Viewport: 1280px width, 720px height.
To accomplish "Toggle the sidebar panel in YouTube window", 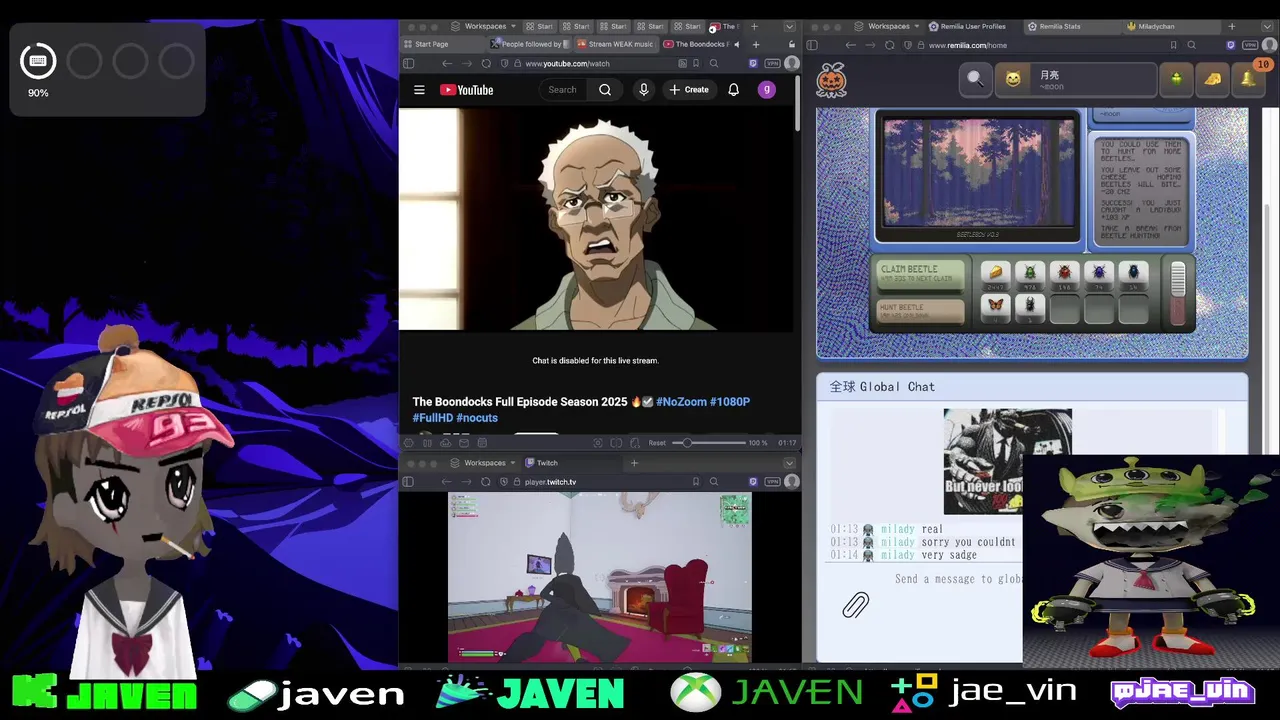I will pyautogui.click(x=408, y=63).
